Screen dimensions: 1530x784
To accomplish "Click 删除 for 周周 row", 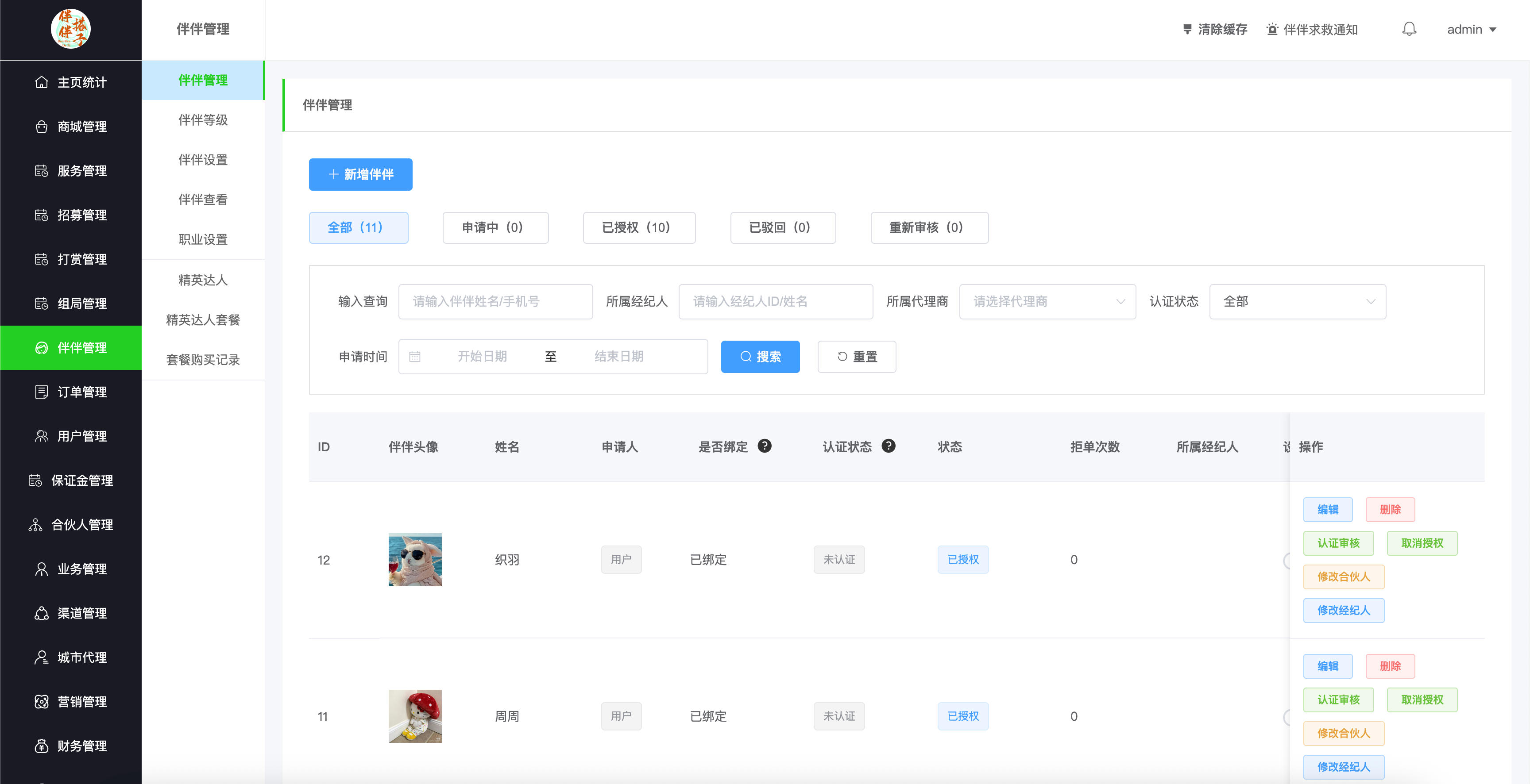I will pyautogui.click(x=1390, y=666).
